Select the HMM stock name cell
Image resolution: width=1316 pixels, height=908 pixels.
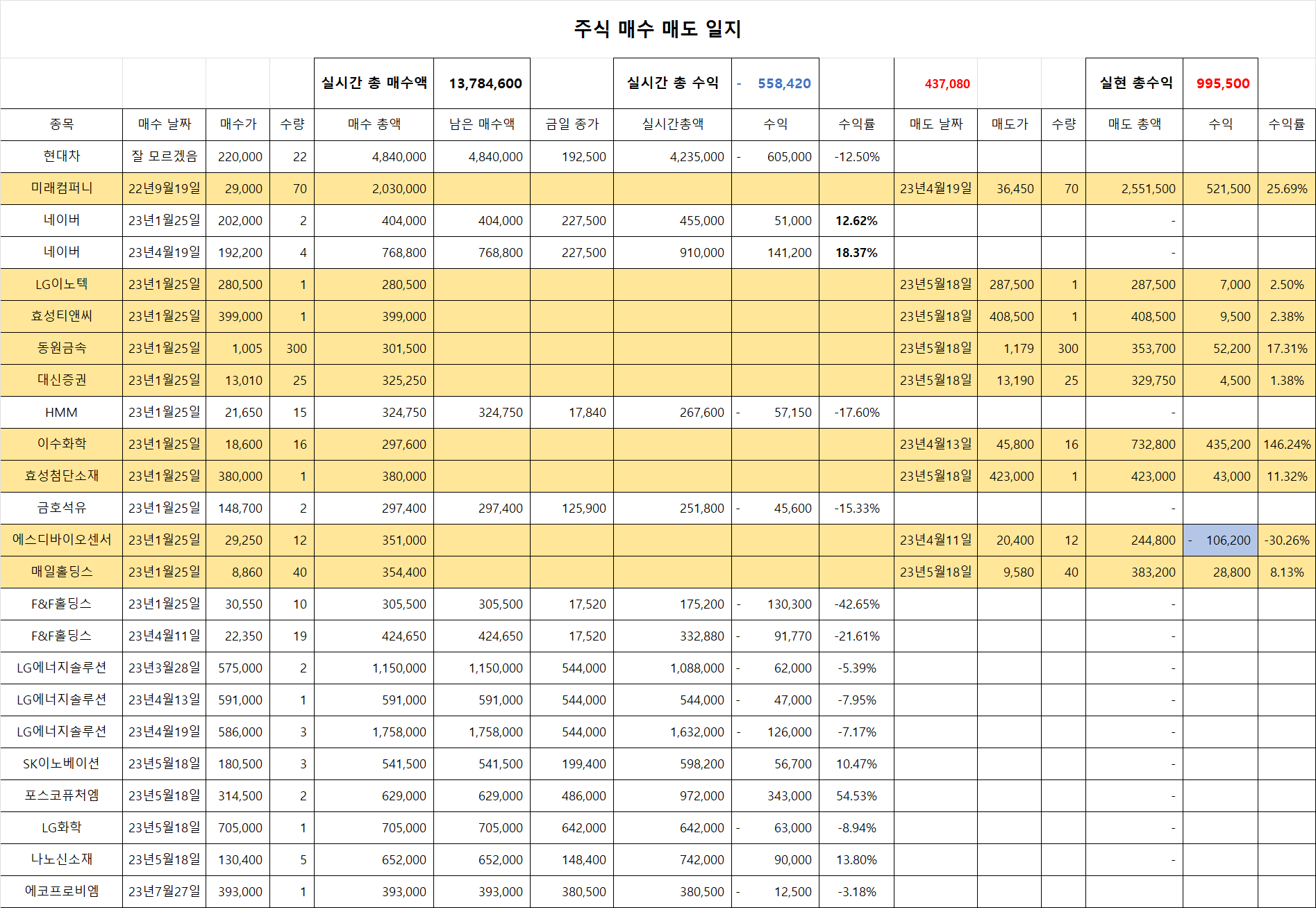click(61, 412)
